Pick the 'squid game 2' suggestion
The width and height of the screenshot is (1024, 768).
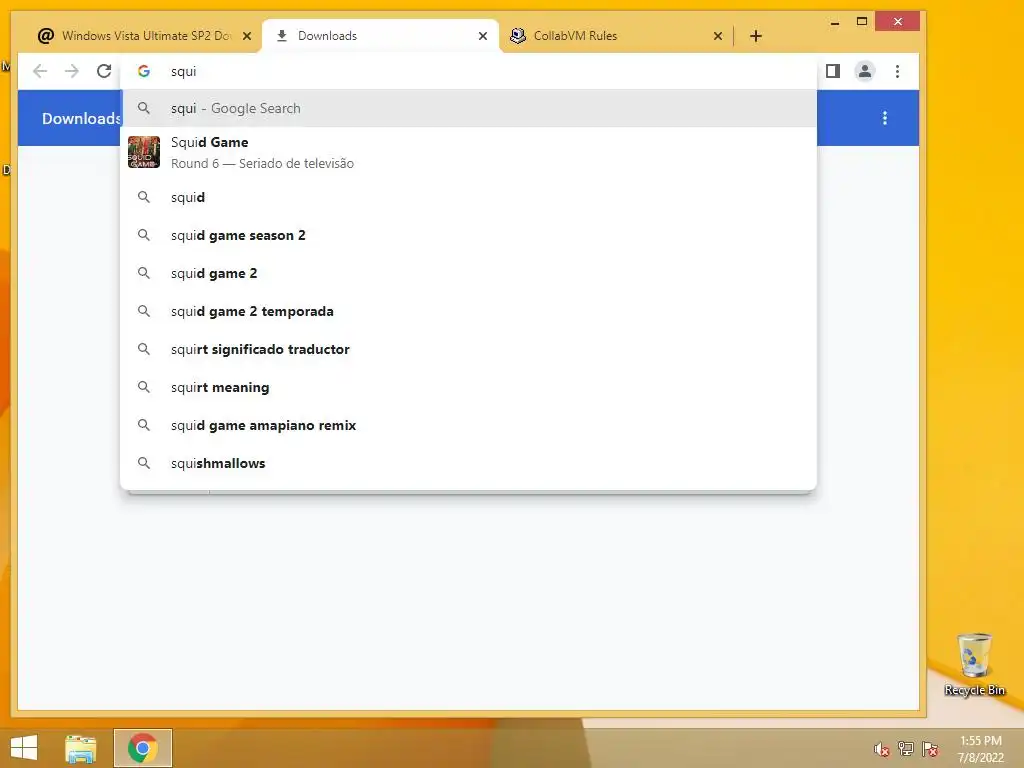(468, 273)
